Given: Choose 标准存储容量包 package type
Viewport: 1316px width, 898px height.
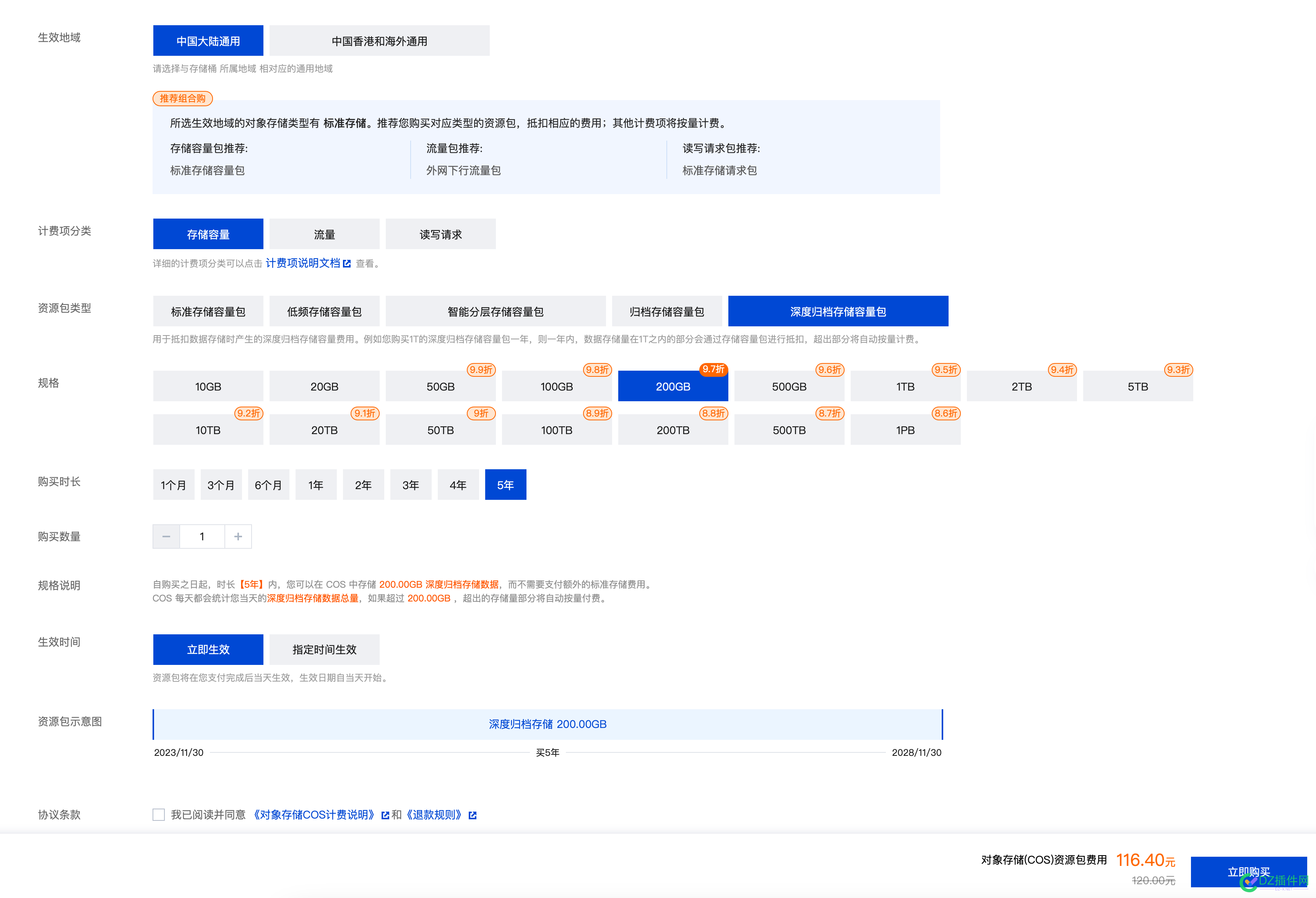Looking at the screenshot, I should pyautogui.click(x=208, y=311).
